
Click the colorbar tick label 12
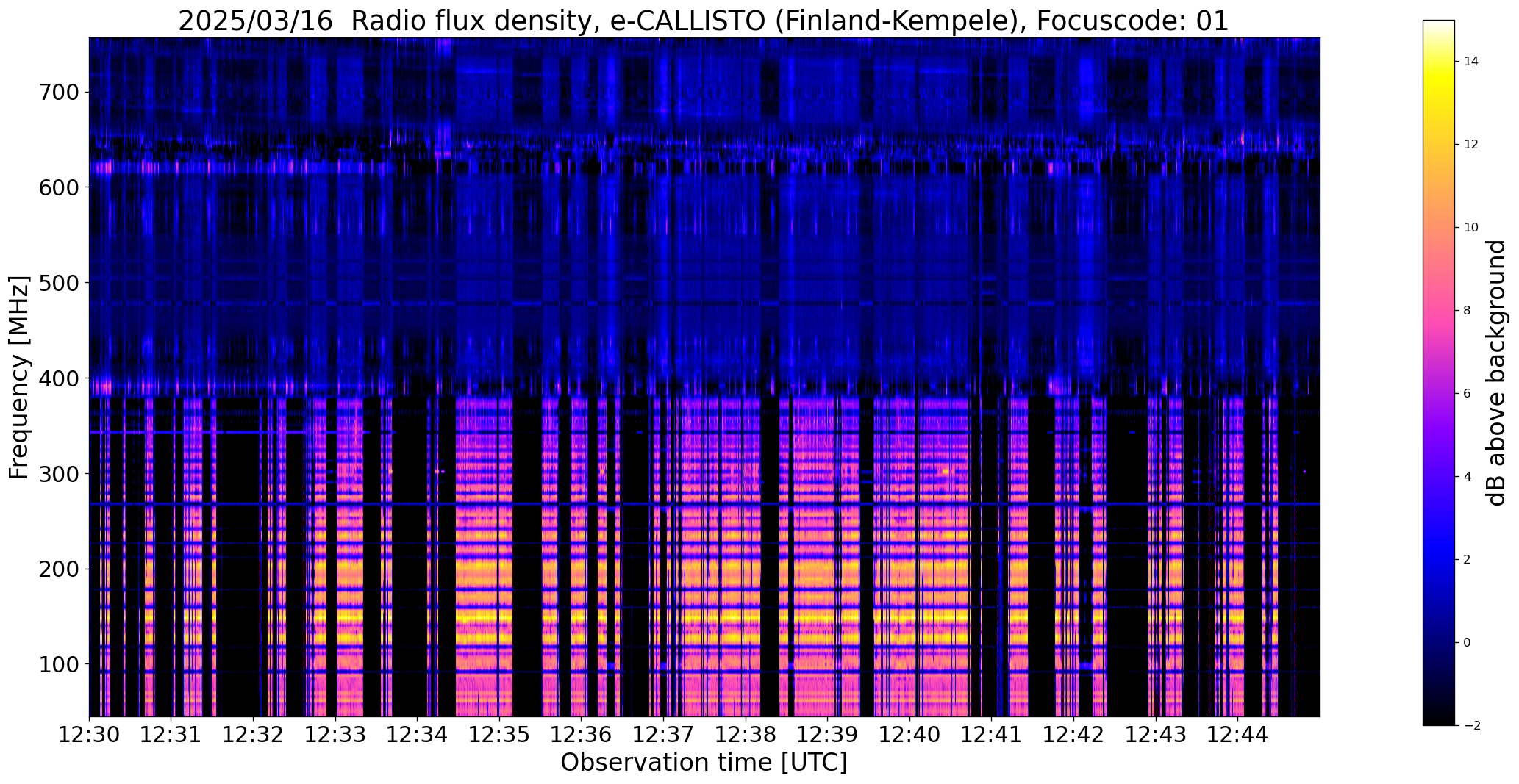click(x=1470, y=145)
